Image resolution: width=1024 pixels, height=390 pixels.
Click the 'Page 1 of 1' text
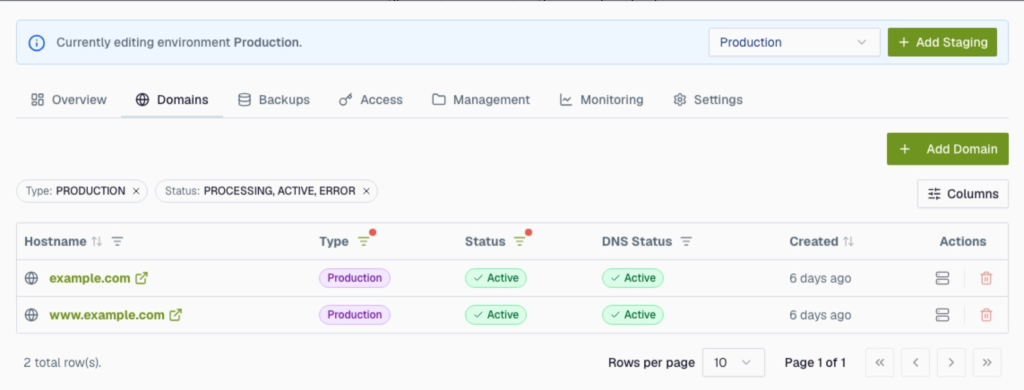tap(816, 363)
